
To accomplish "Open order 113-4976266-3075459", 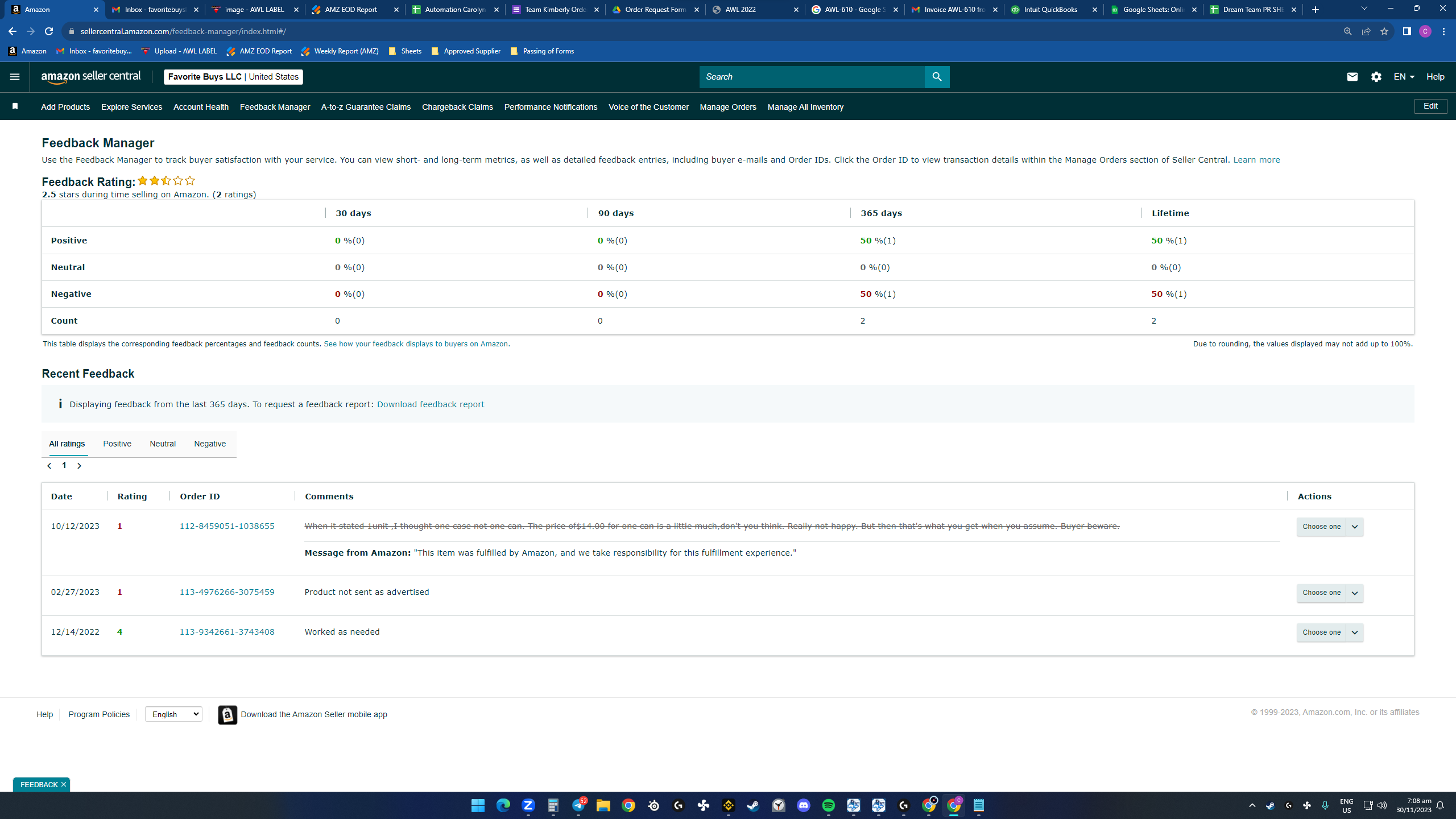I will pyautogui.click(x=227, y=592).
